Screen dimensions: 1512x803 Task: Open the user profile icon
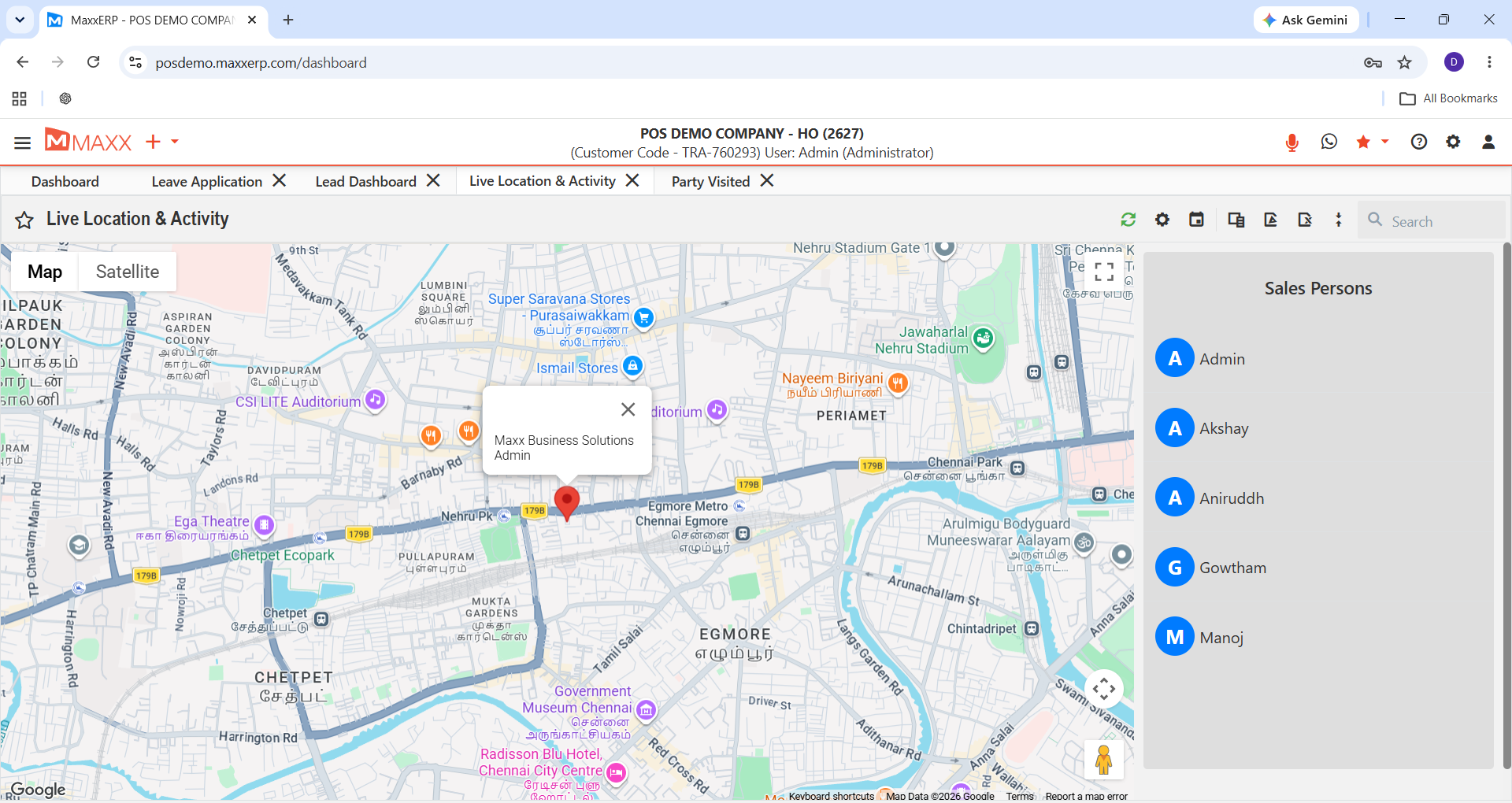tap(1488, 142)
